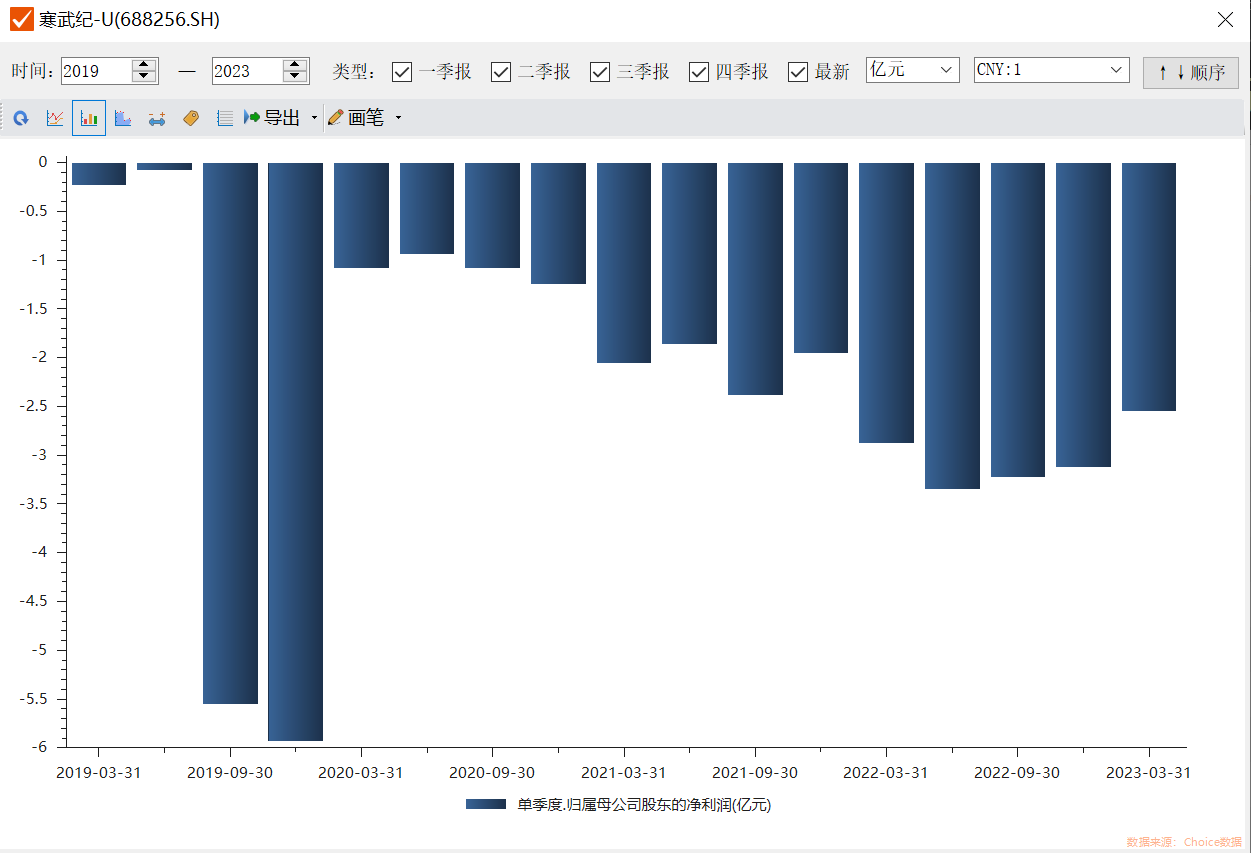Click the 2021-03-31 bar
This screenshot has height=853, width=1251.
pos(624,262)
